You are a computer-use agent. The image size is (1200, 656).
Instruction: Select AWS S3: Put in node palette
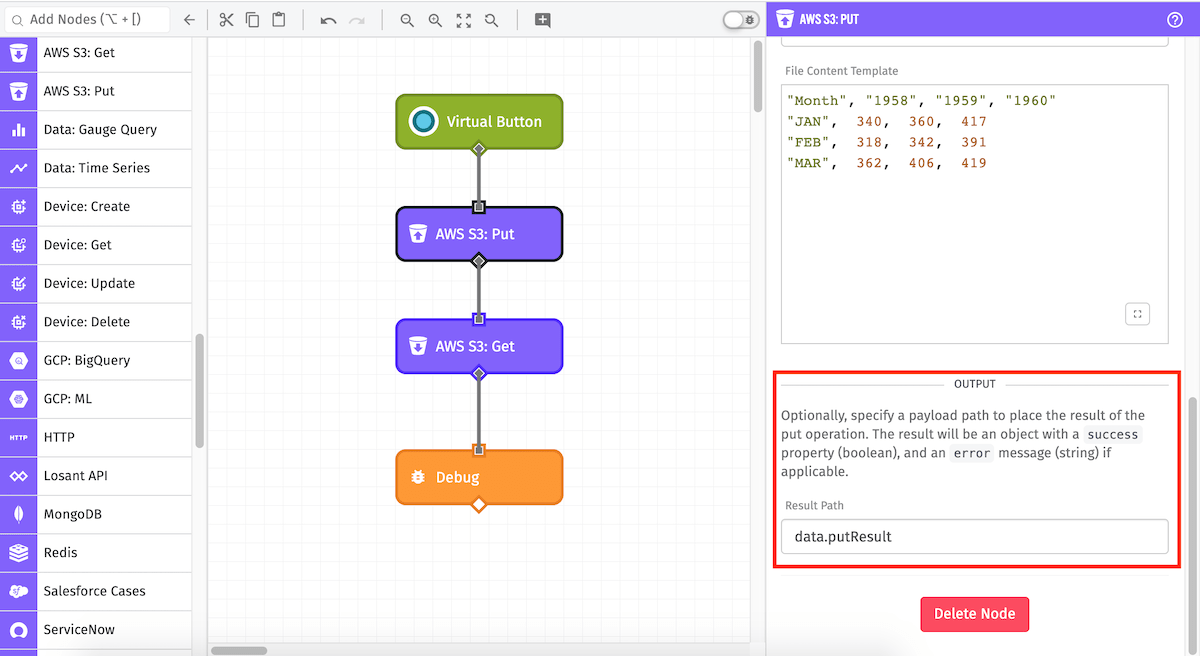(x=96, y=91)
